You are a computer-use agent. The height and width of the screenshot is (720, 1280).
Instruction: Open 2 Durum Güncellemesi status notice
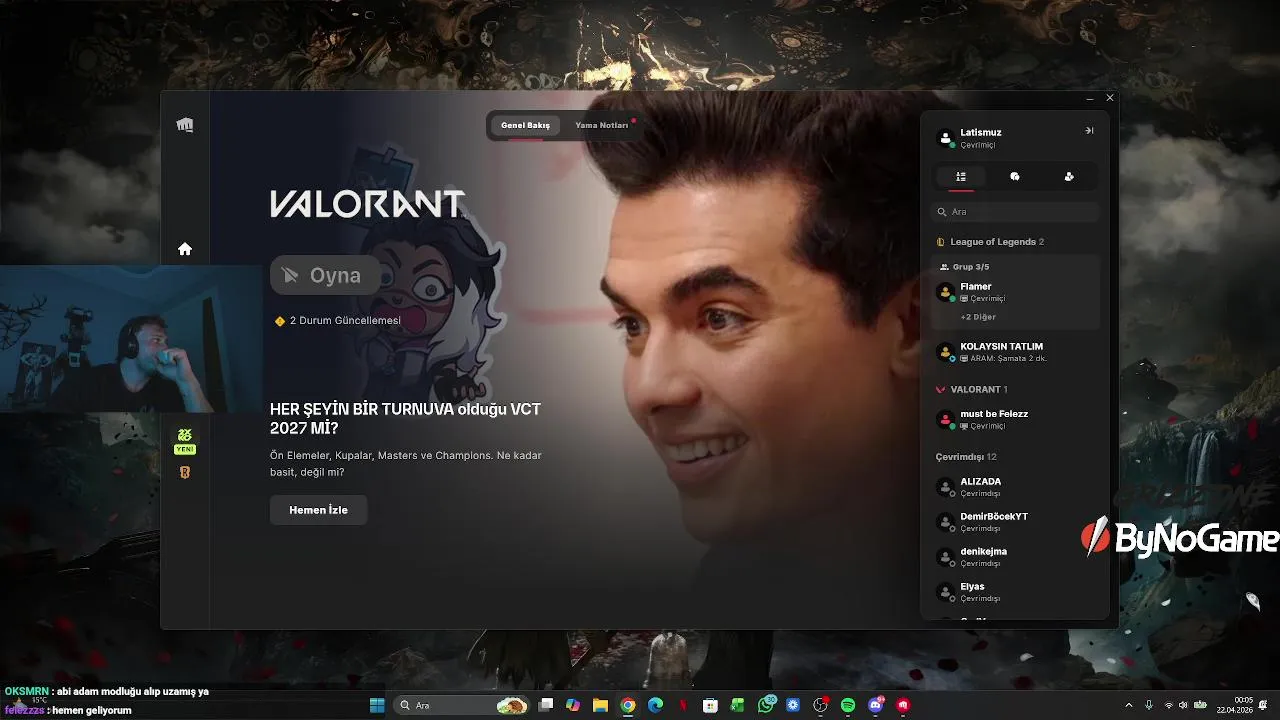tap(338, 321)
